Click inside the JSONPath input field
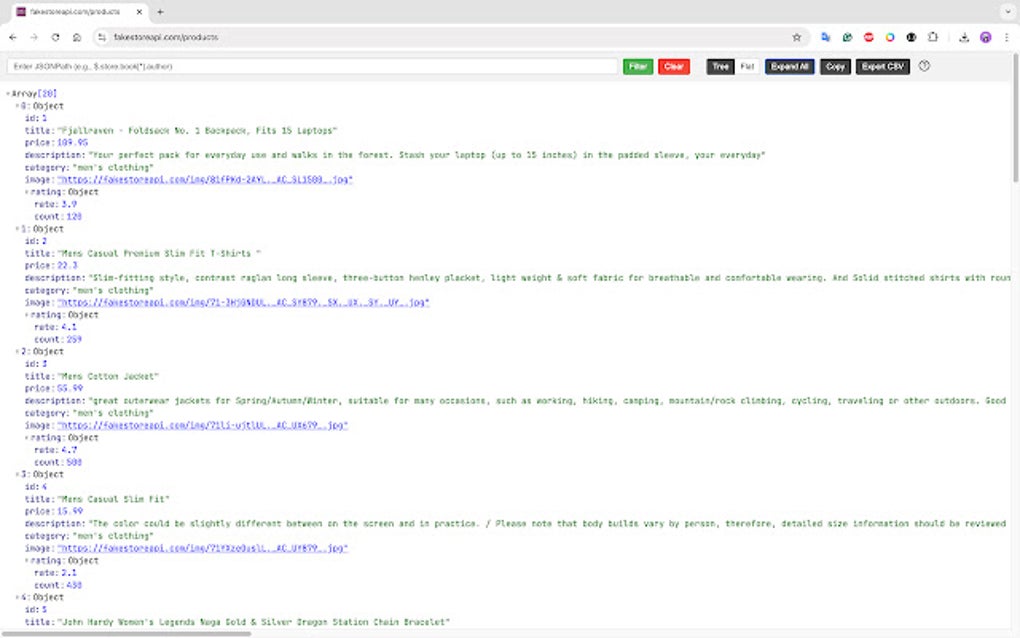The width and height of the screenshot is (1020, 638). click(x=300, y=66)
